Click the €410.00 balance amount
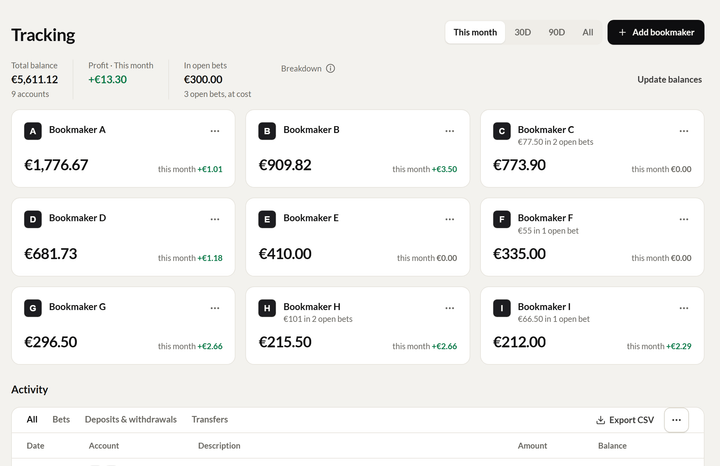Screen dimensions: 720x466 [x=285, y=253]
